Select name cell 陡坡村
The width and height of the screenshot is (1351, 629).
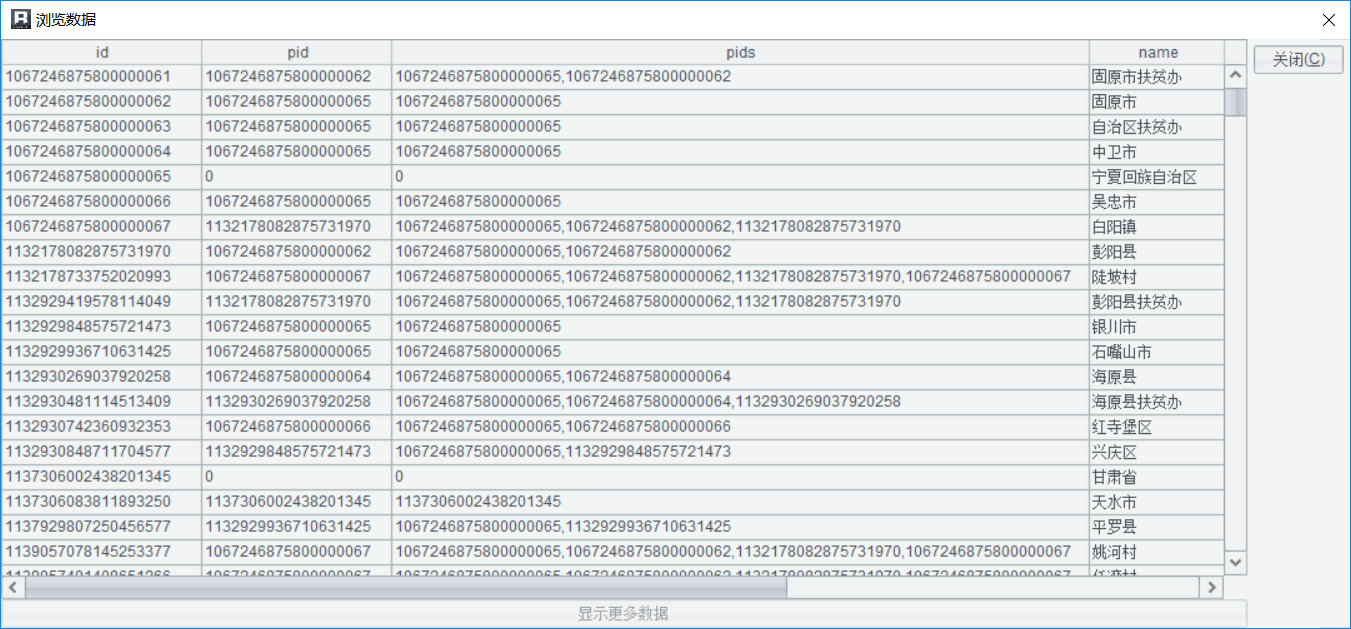click(x=1157, y=277)
